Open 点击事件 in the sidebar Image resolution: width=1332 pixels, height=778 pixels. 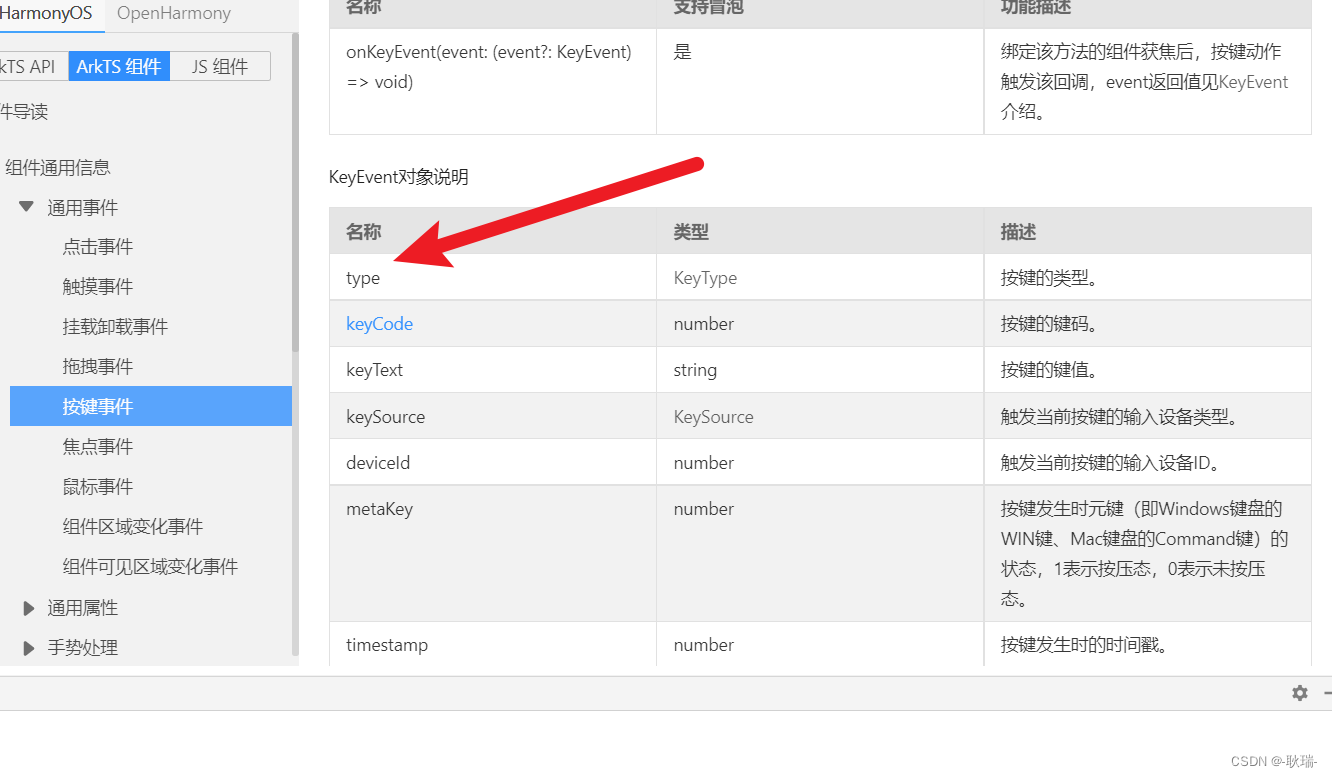click(97, 247)
